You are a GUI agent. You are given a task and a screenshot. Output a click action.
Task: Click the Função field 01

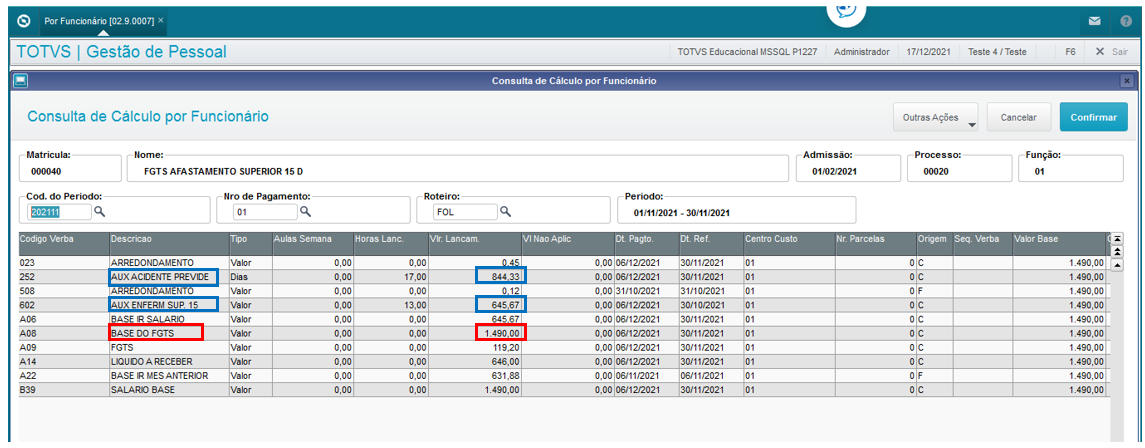(1071, 169)
